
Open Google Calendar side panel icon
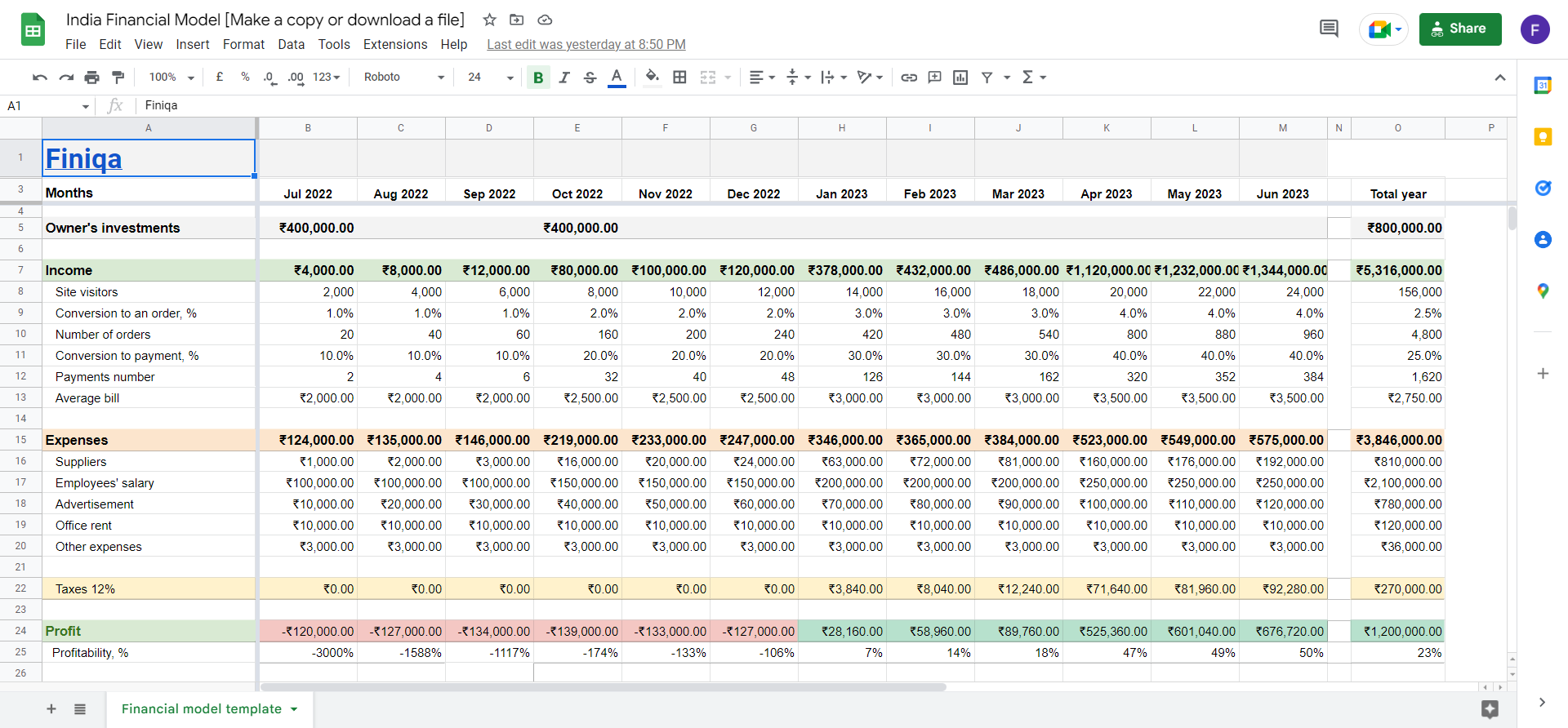[x=1543, y=86]
